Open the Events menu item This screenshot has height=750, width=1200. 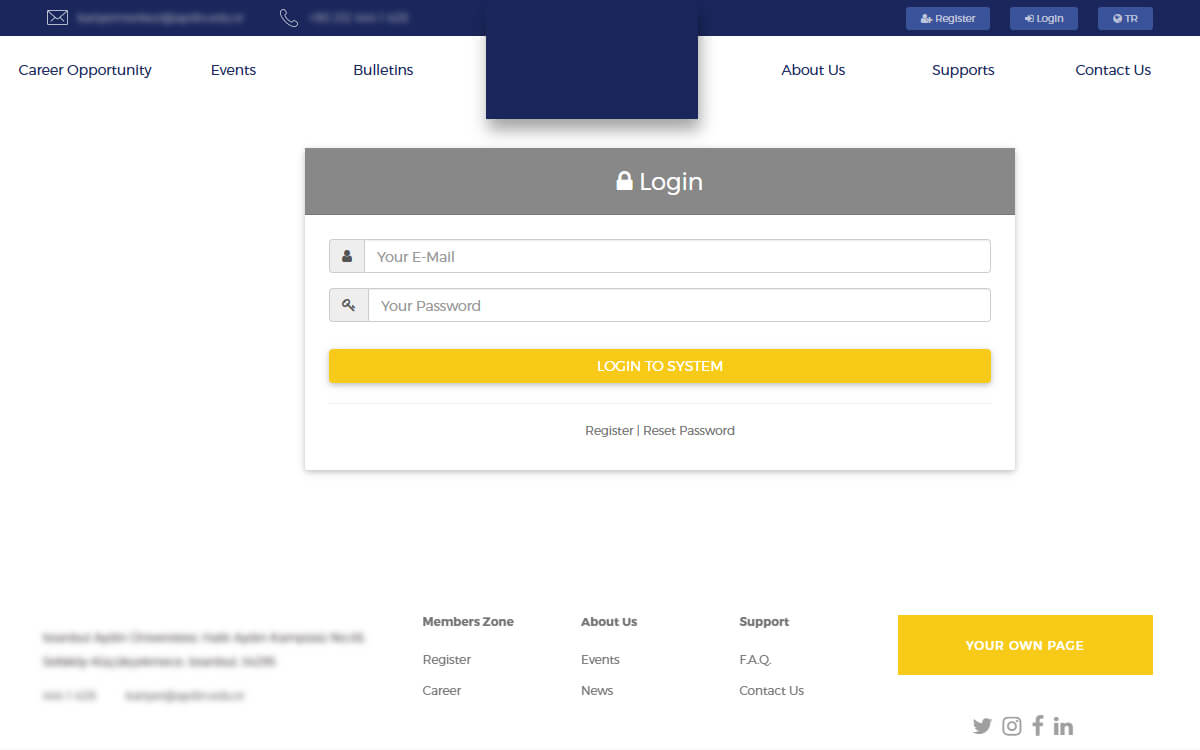pyautogui.click(x=233, y=70)
